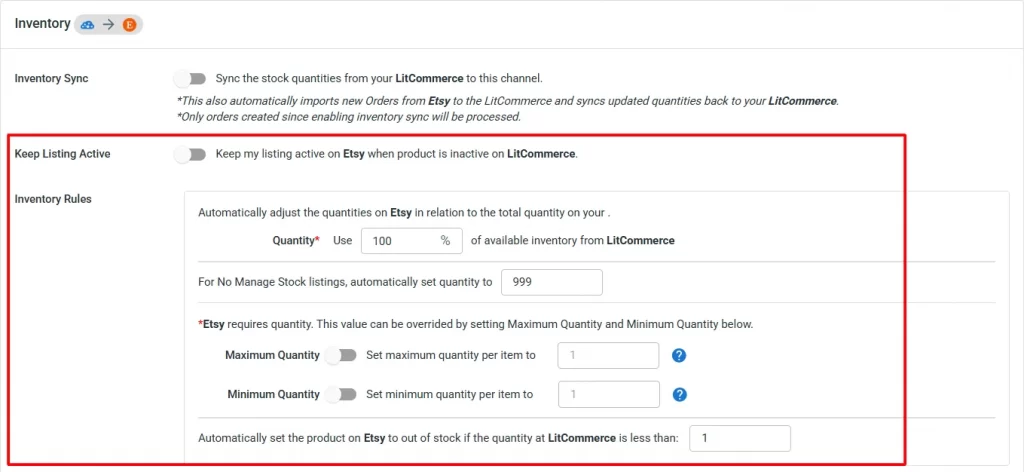This screenshot has height=472, width=1024.
Task: Click the "Maximum Quantity" label
Action: (272, 356)
